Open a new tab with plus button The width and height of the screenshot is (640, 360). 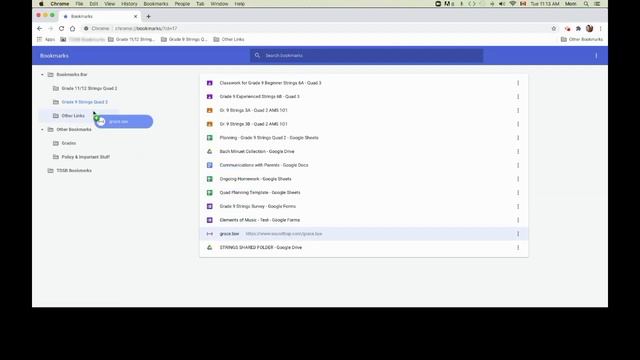coord(148,16)
